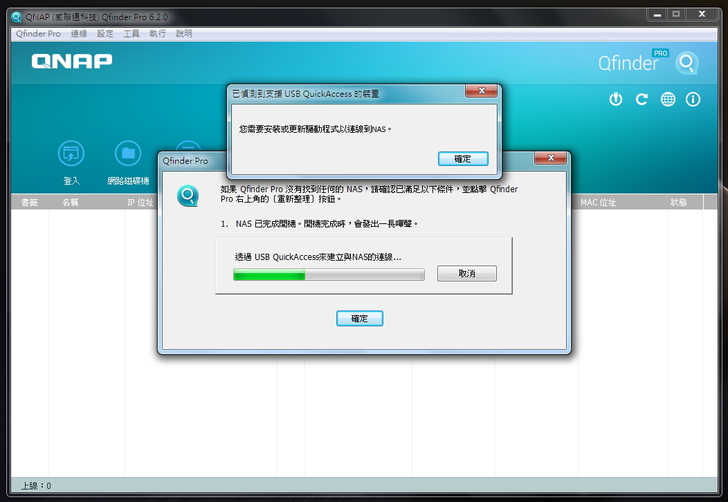Click the power icon in the Qfinder toolbar

616,99
